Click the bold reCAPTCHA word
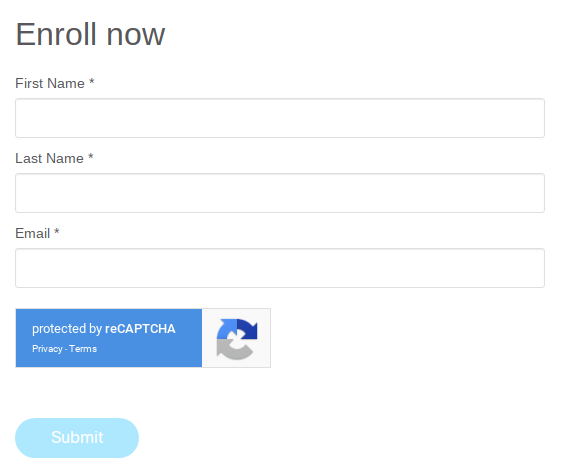 pyautogui.click(x=140, y=329)
